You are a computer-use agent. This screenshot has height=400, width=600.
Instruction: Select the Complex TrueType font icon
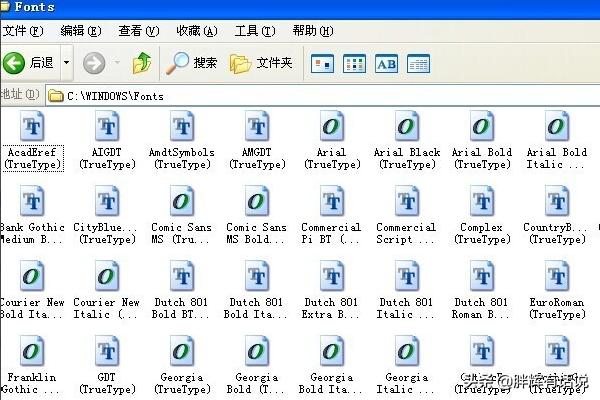click(482, 201)
